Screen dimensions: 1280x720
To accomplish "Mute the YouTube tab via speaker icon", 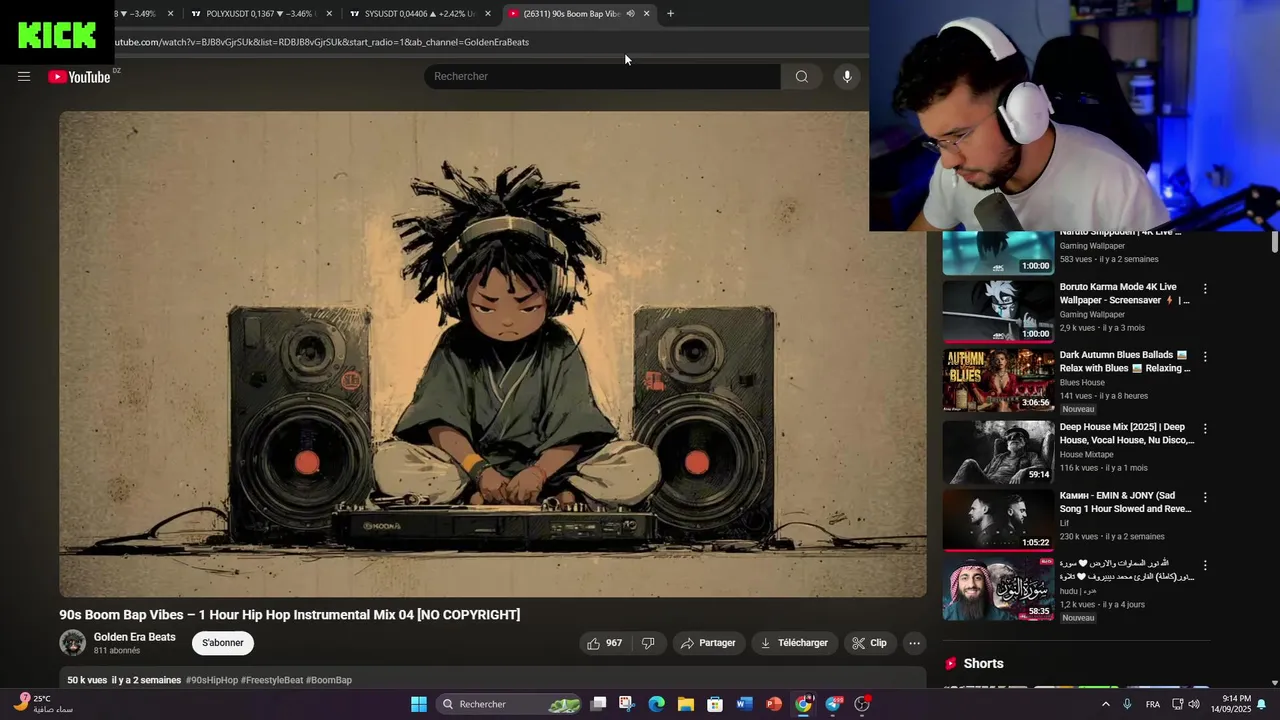I will tap(630, 14).
